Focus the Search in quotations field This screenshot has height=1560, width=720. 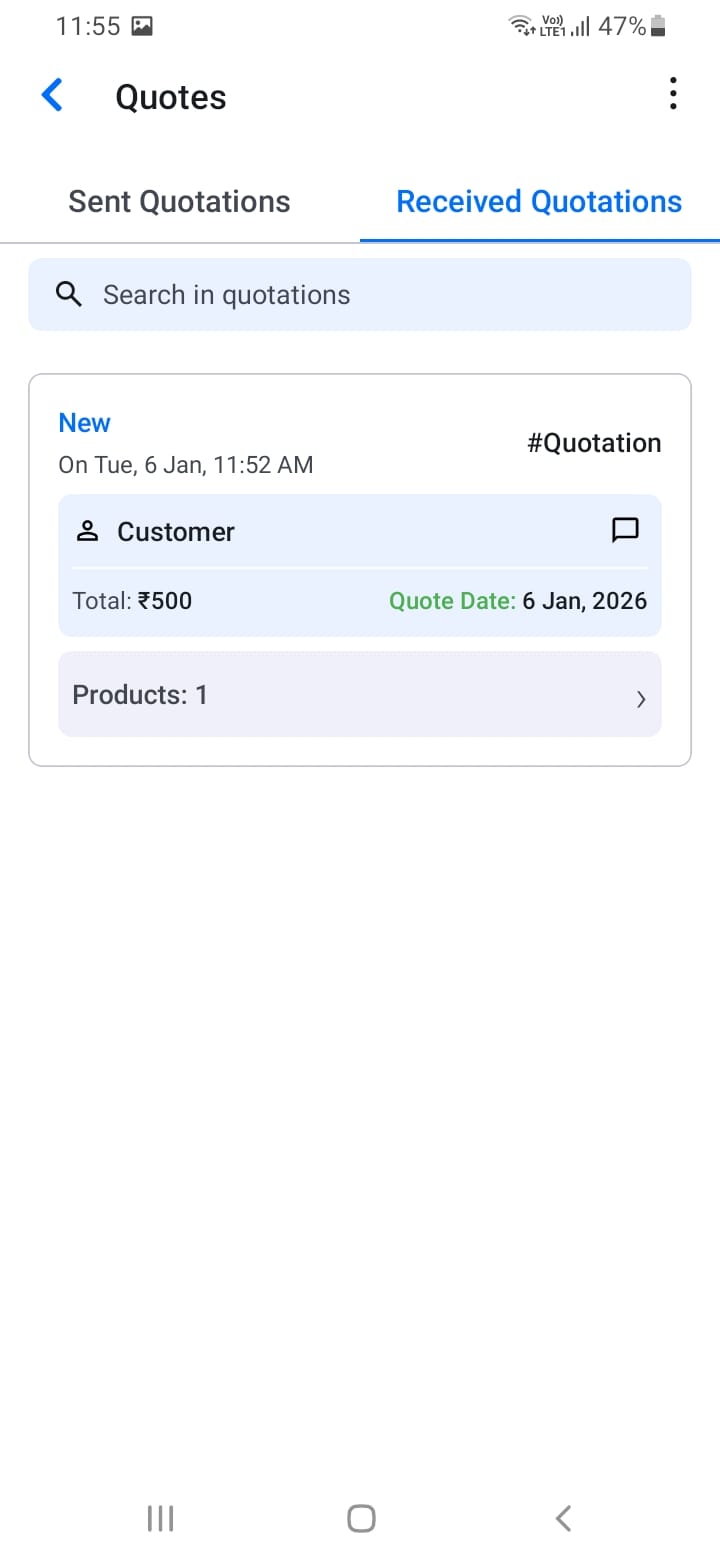coord(380,295)
